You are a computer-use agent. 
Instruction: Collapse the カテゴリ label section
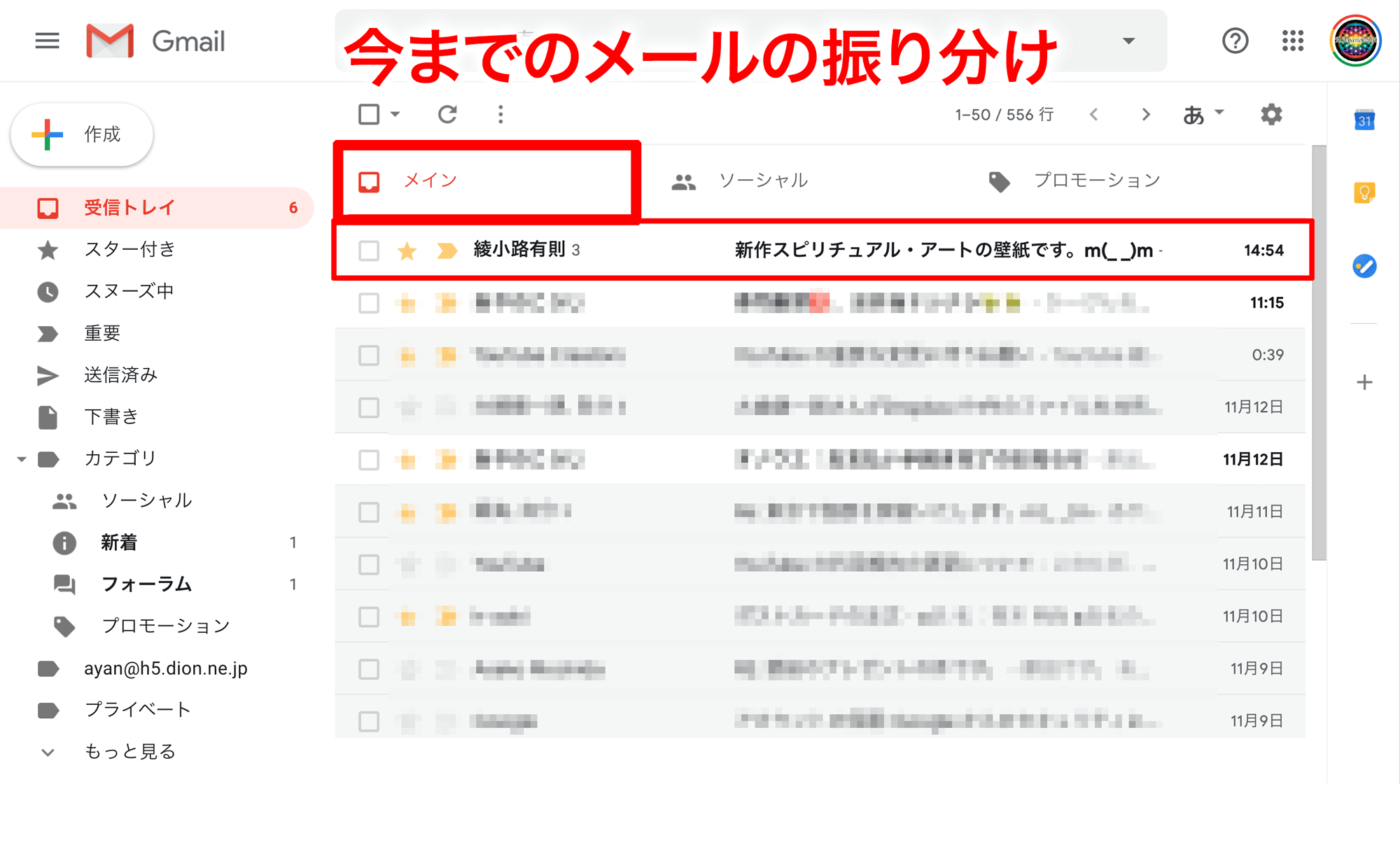[20, 458]
